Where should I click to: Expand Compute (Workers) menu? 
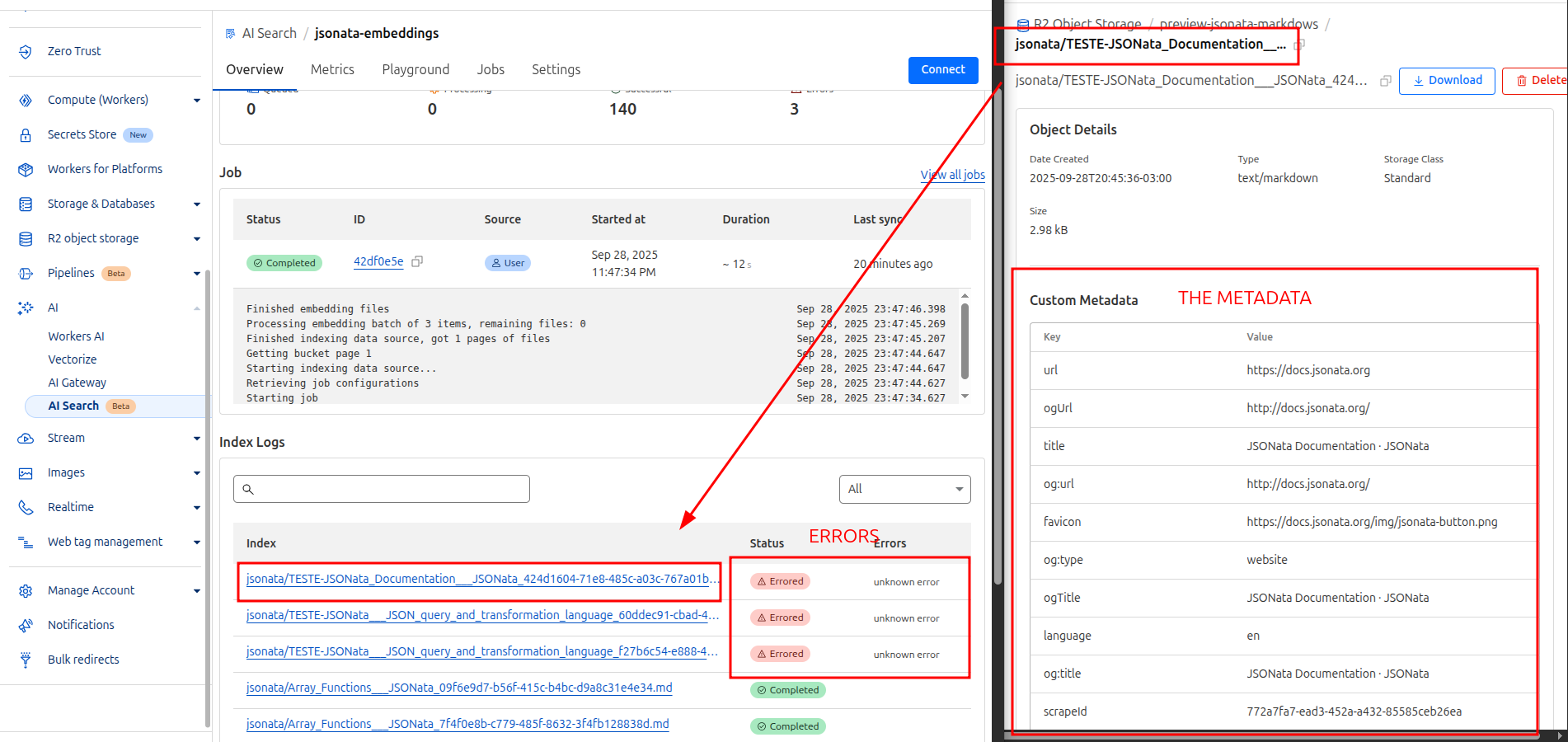(197, 101)
